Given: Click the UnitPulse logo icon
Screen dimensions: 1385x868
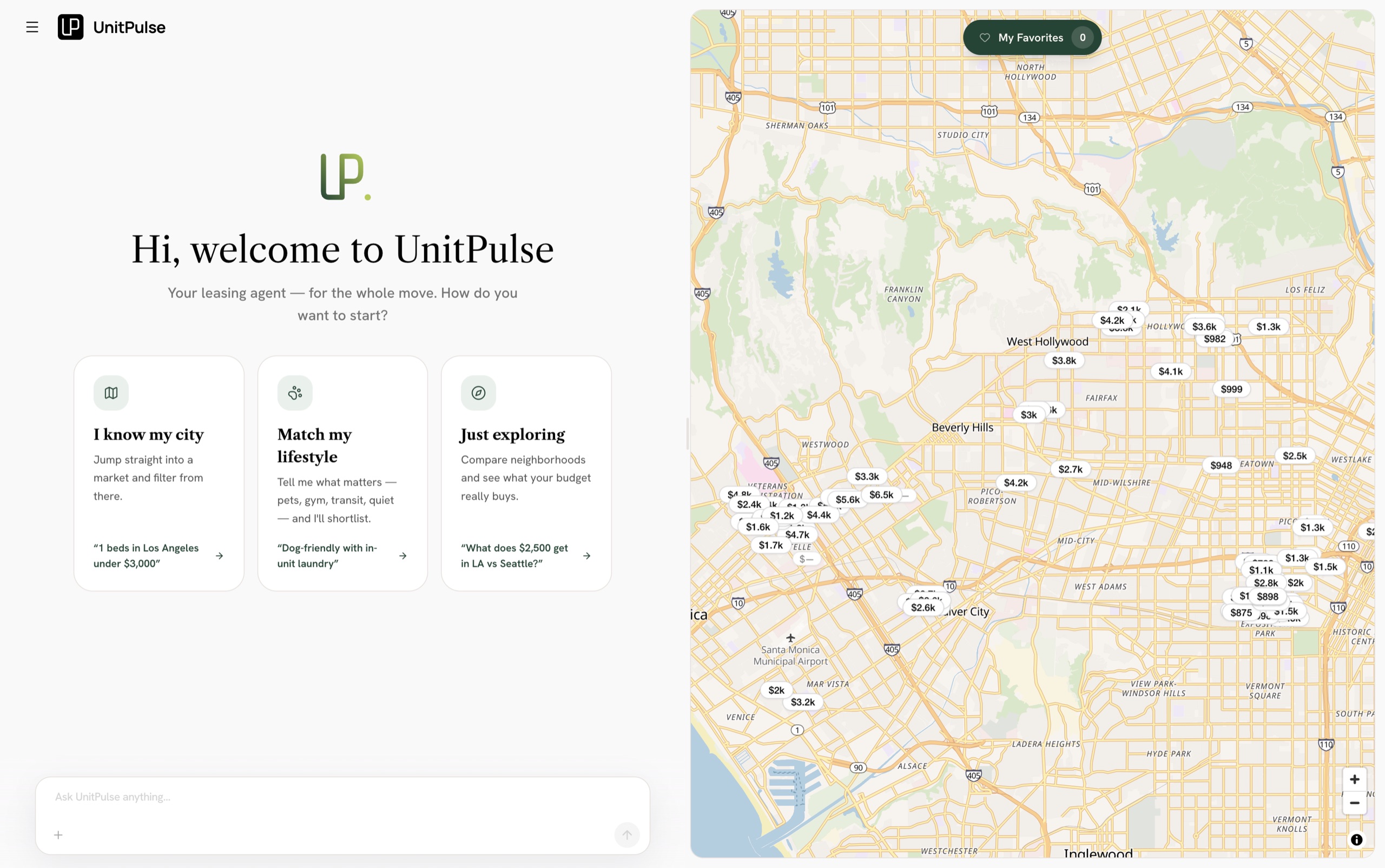Looking at the screenshot, I should pos(71,27).
